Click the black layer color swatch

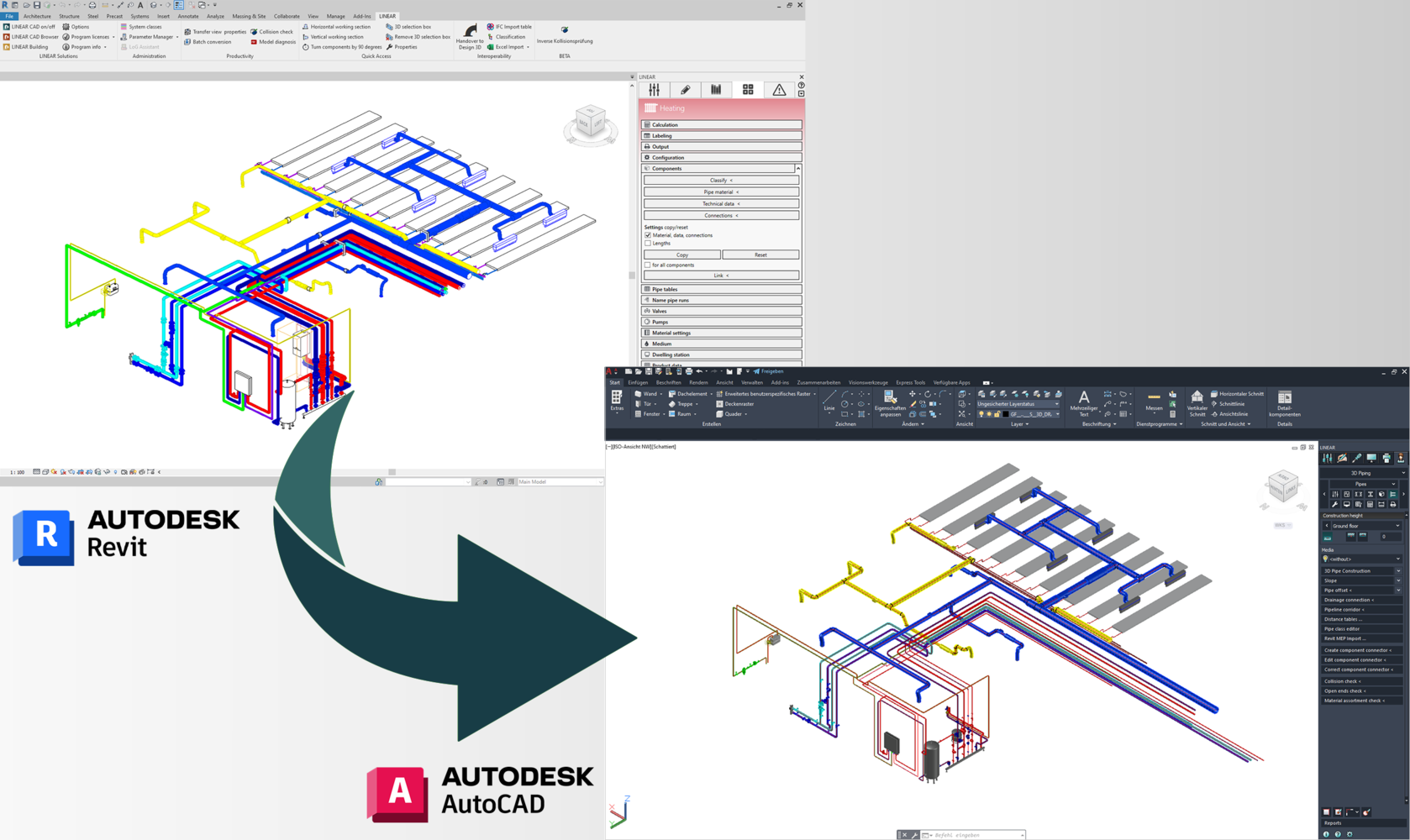(1005, 414)
